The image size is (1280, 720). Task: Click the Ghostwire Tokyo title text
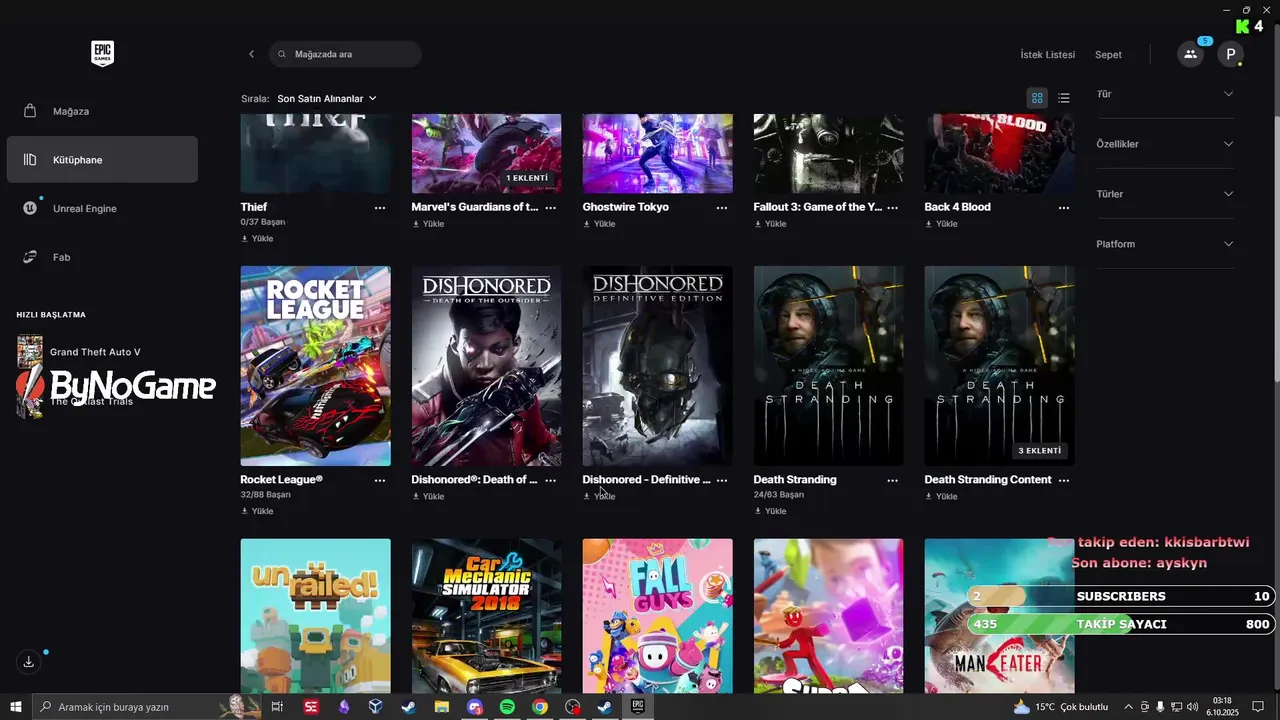tap(626, 207)
